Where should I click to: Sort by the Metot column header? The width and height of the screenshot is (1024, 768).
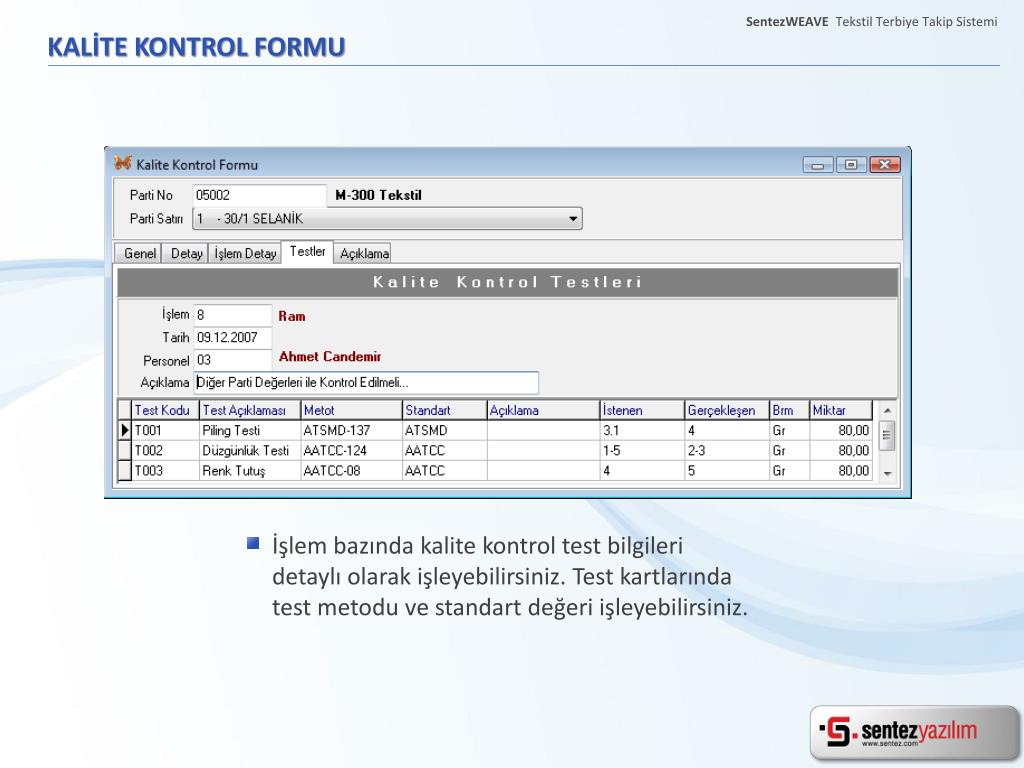pyautogui.click(x=351, y=410)
